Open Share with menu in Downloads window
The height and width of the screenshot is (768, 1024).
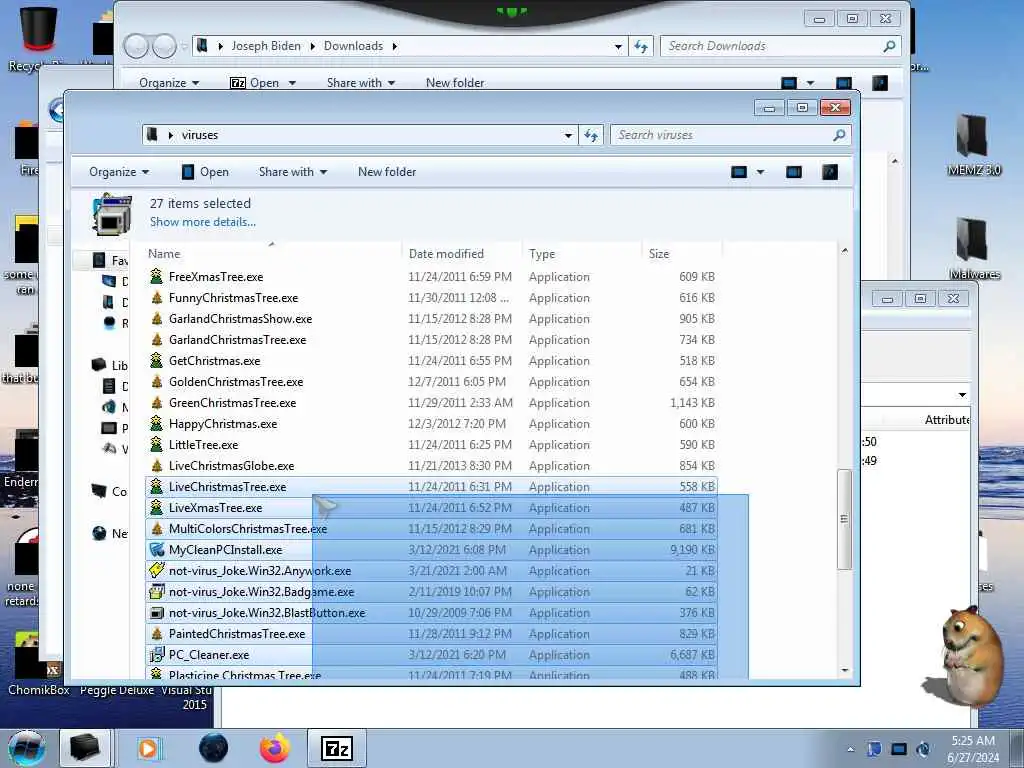tap(360, 83)
